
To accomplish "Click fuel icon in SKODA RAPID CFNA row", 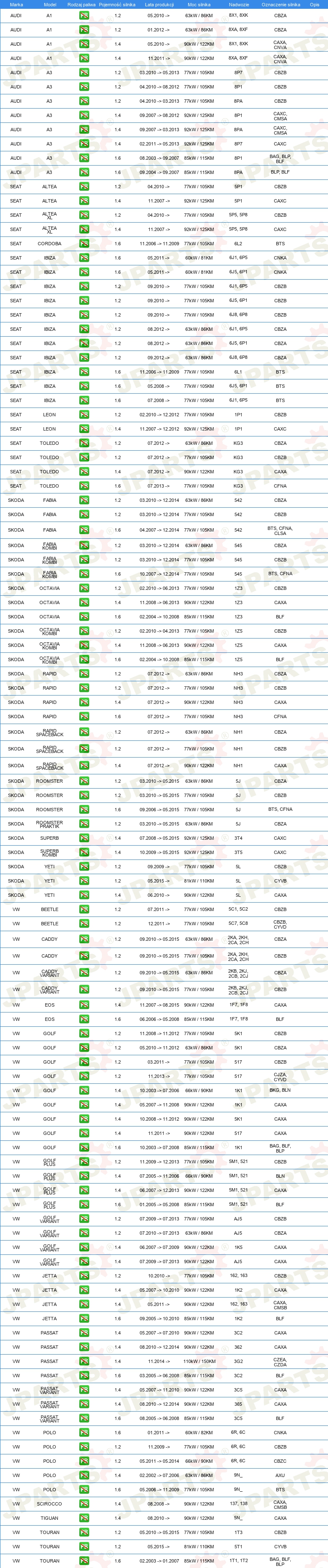I will (x=84, y=717).
